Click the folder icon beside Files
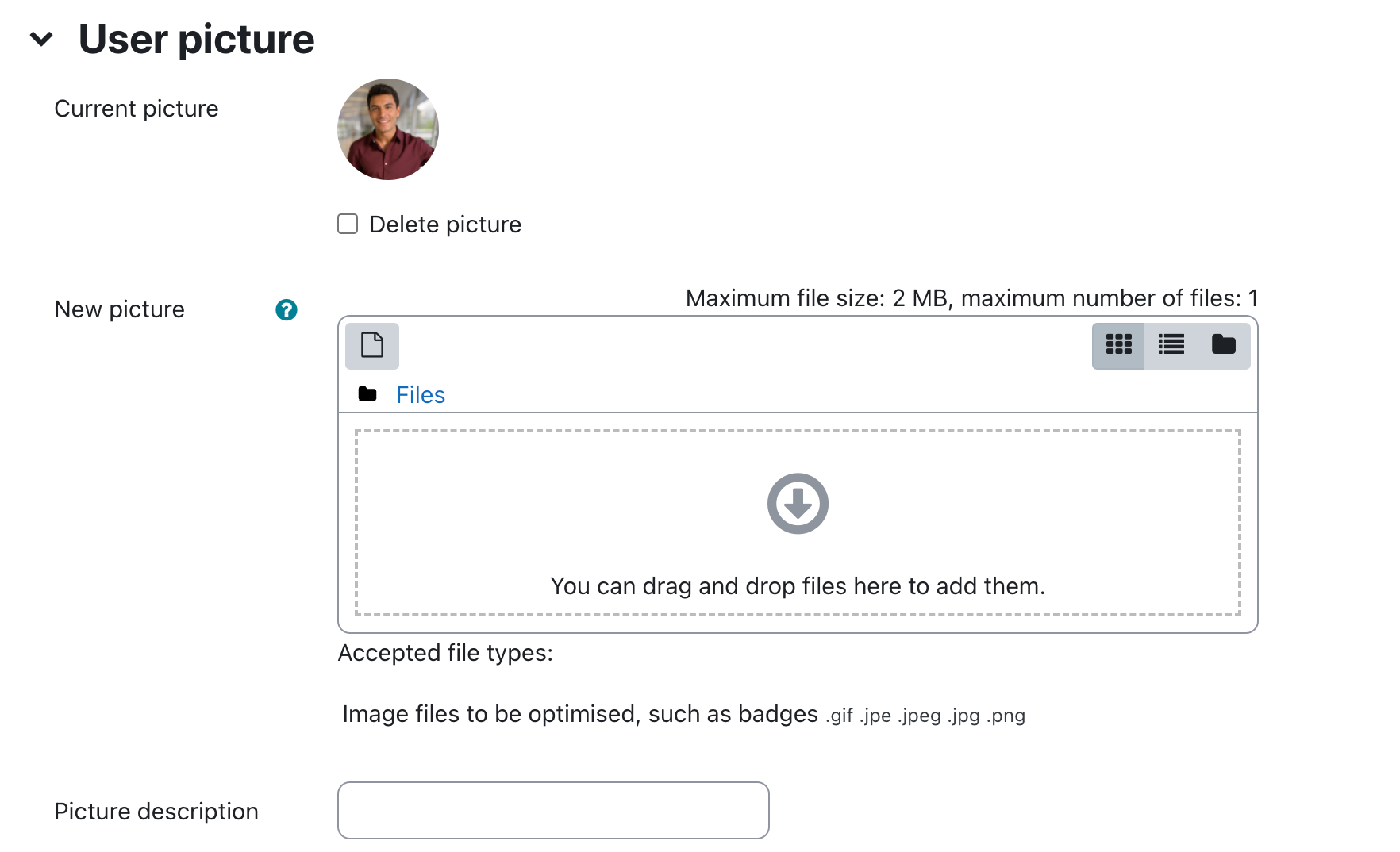1400x852 pixels. [x=367, y=394]
